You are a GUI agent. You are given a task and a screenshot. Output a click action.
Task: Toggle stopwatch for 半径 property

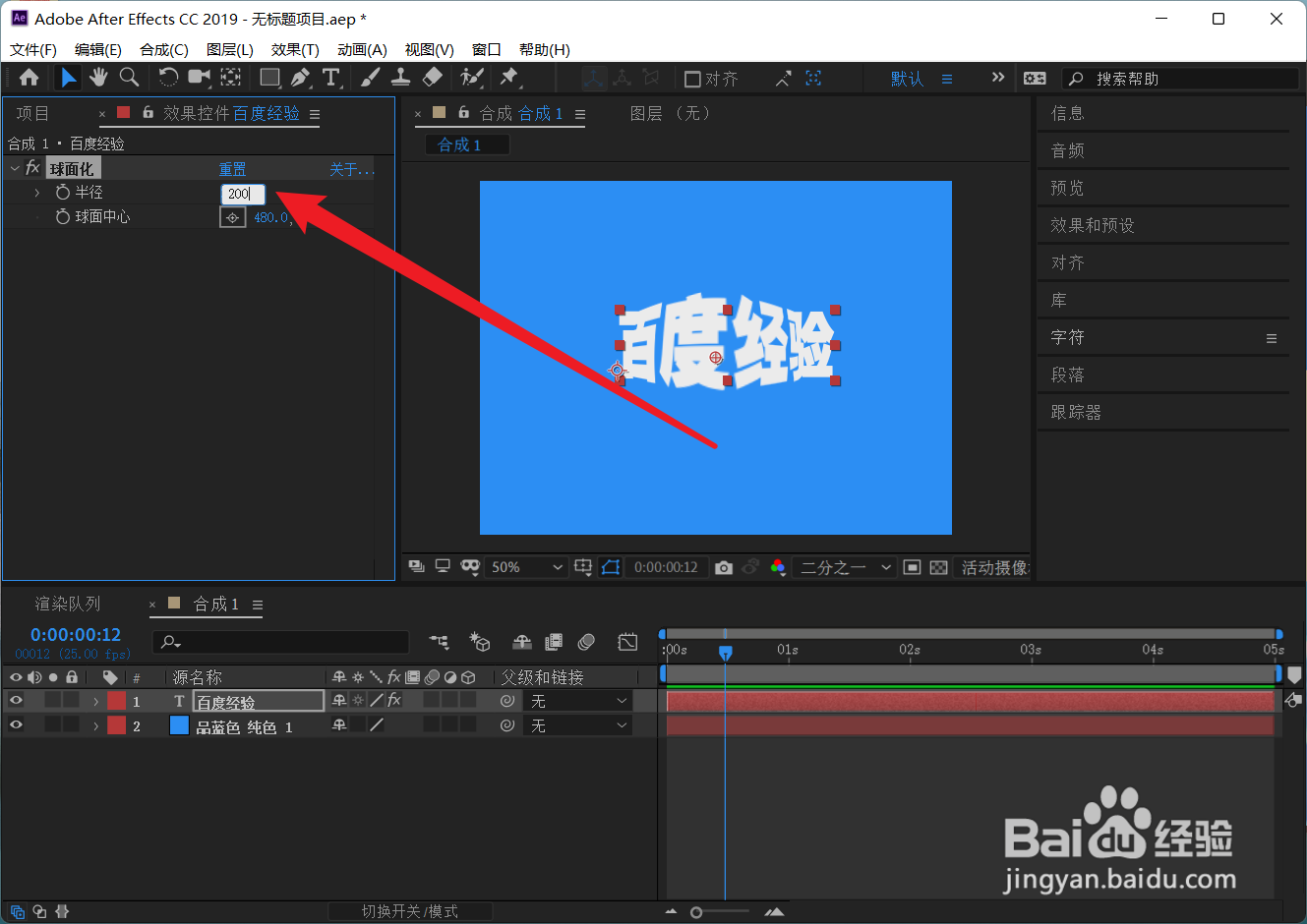pos(63,193)
